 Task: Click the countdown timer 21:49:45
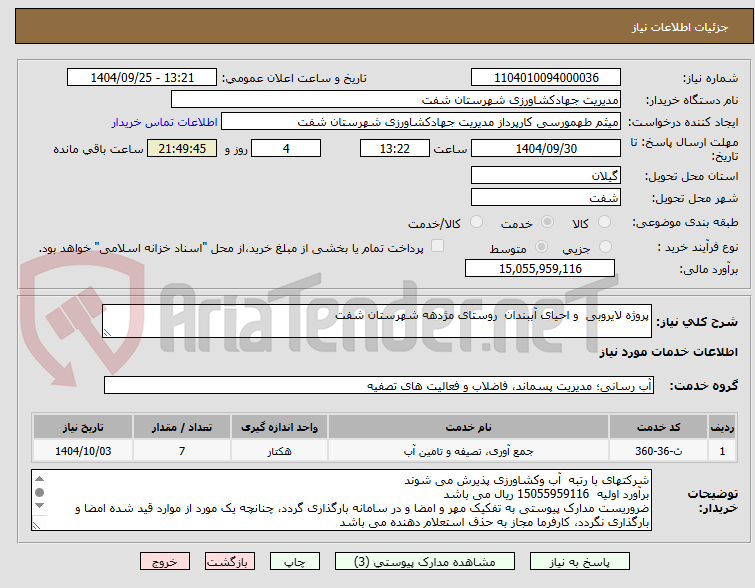(182, 148)
